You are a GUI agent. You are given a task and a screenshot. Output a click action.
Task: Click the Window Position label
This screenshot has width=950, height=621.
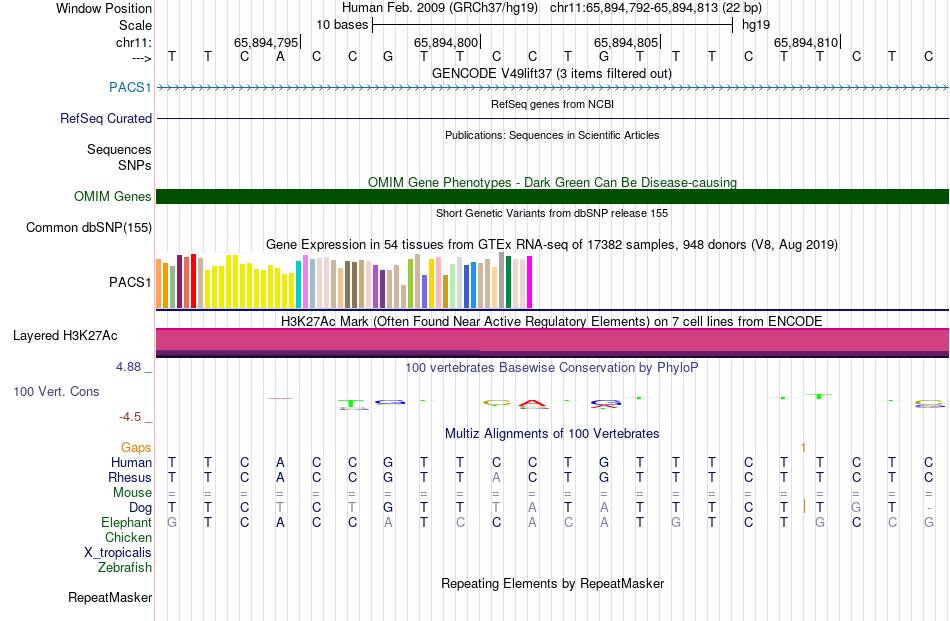tap(104, 8)
